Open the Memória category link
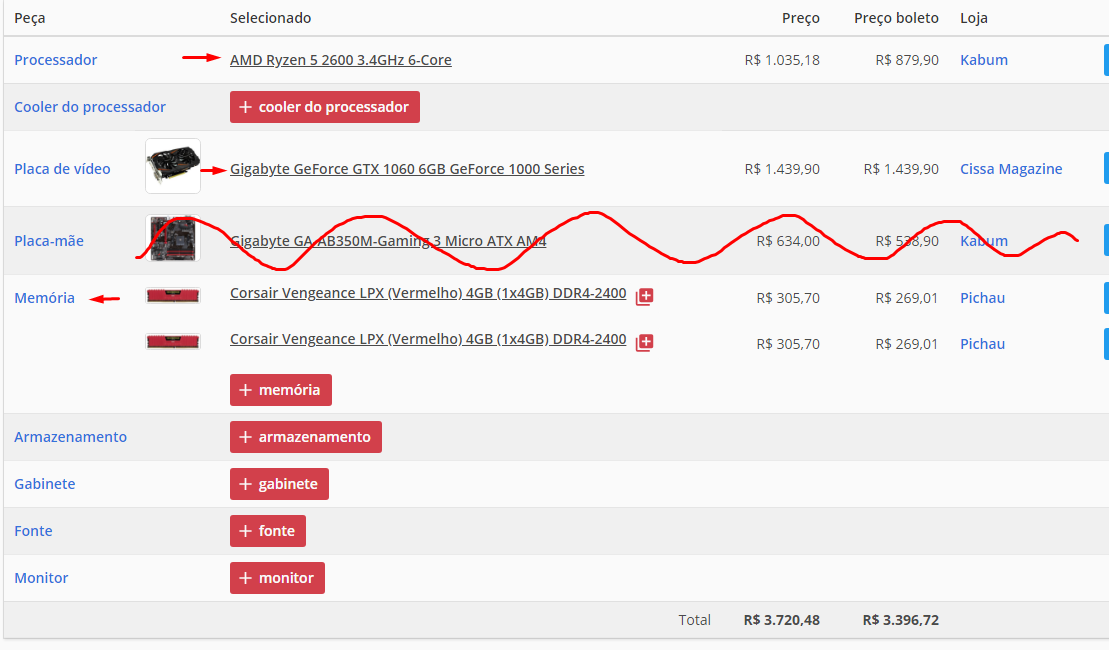Image resolution: width=1109 pixels, height=650 pixels. point(45,298)
